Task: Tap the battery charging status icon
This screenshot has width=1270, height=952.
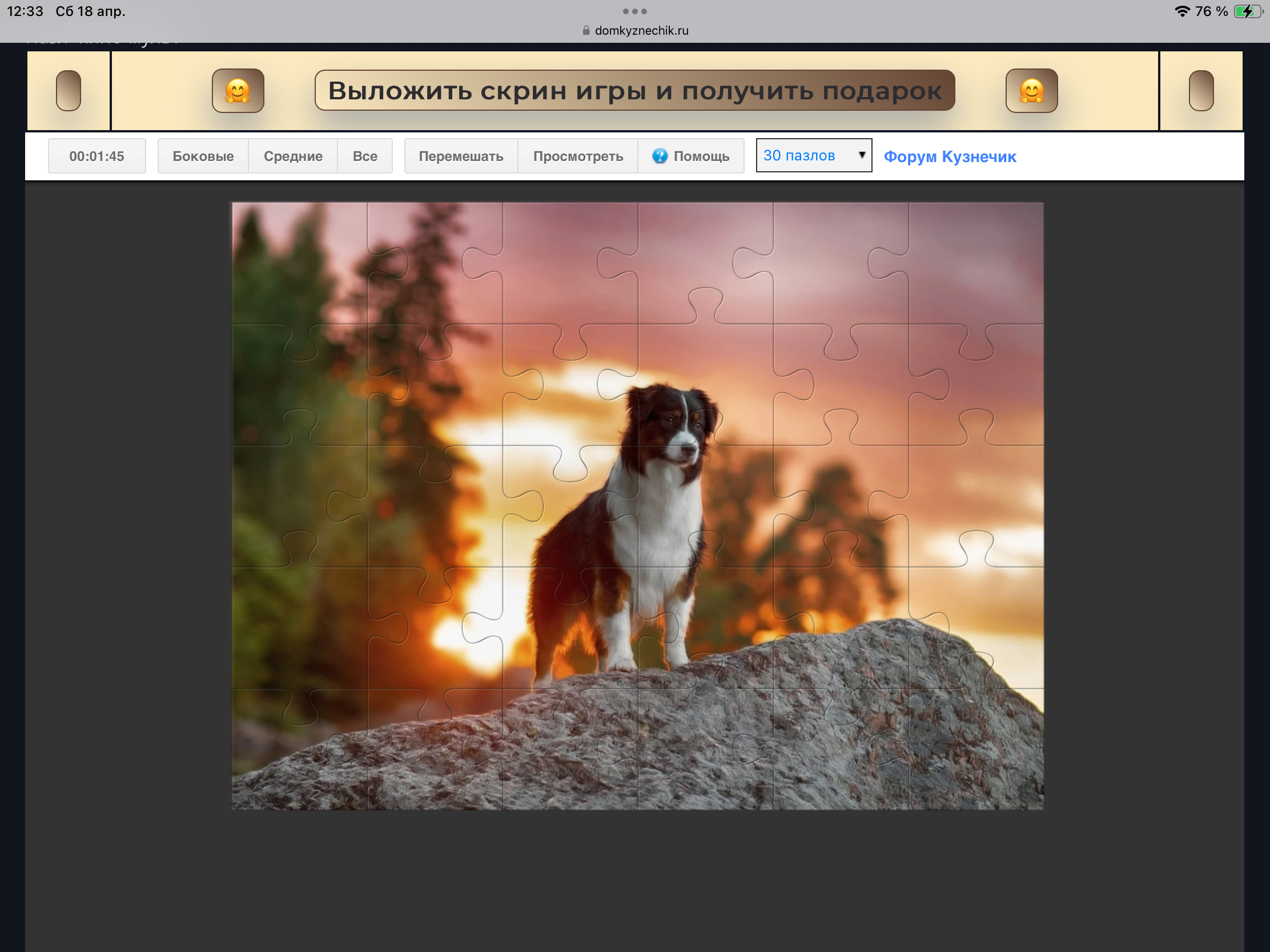Action: pos(1247,11)
